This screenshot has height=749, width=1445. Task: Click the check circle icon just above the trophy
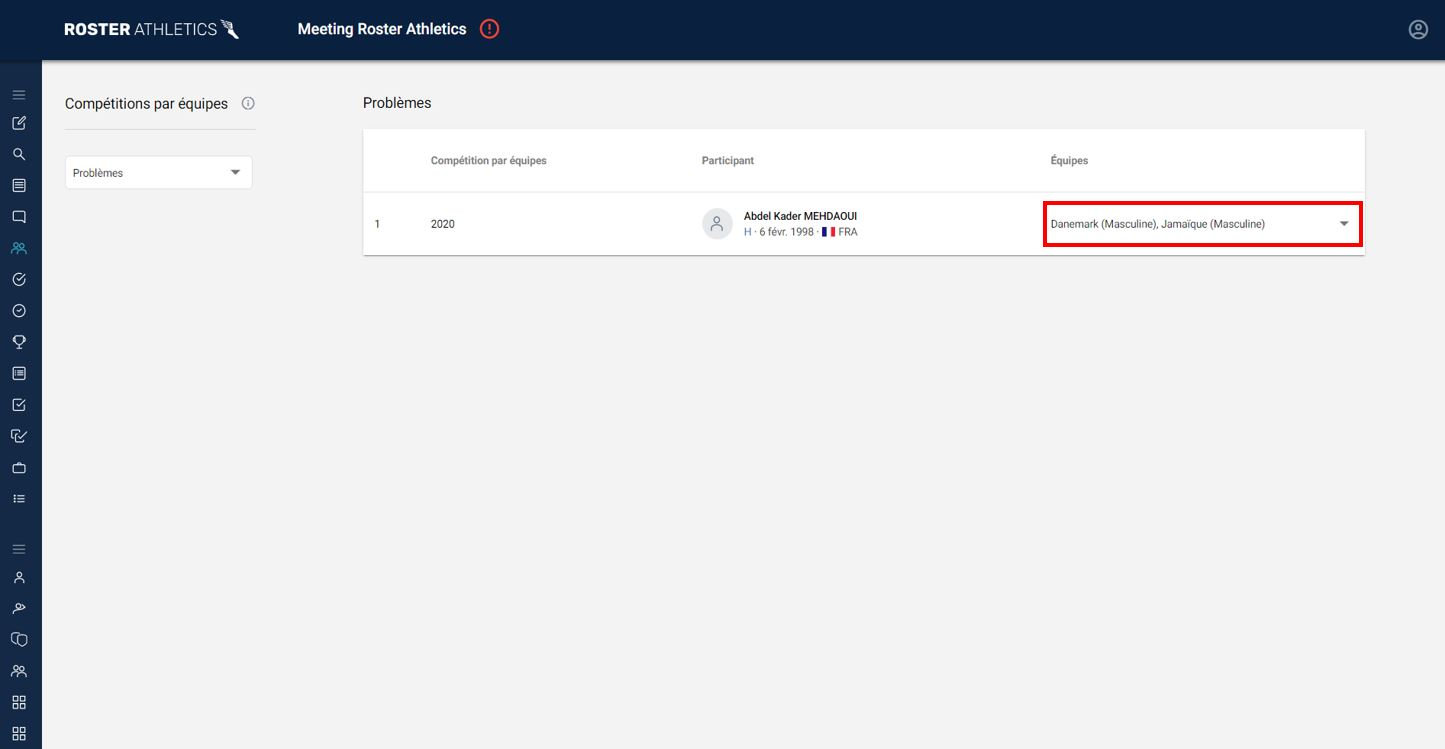(x=19, y=311)
